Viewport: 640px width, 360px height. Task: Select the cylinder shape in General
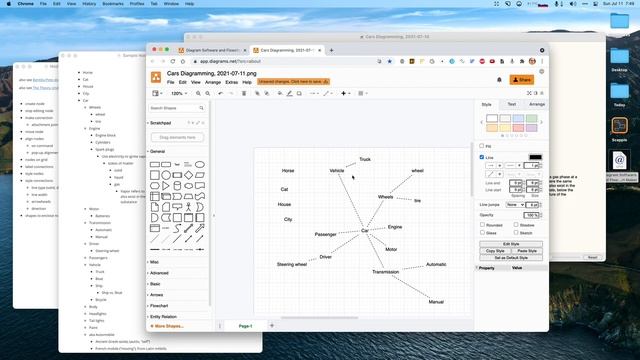point(177,186)
